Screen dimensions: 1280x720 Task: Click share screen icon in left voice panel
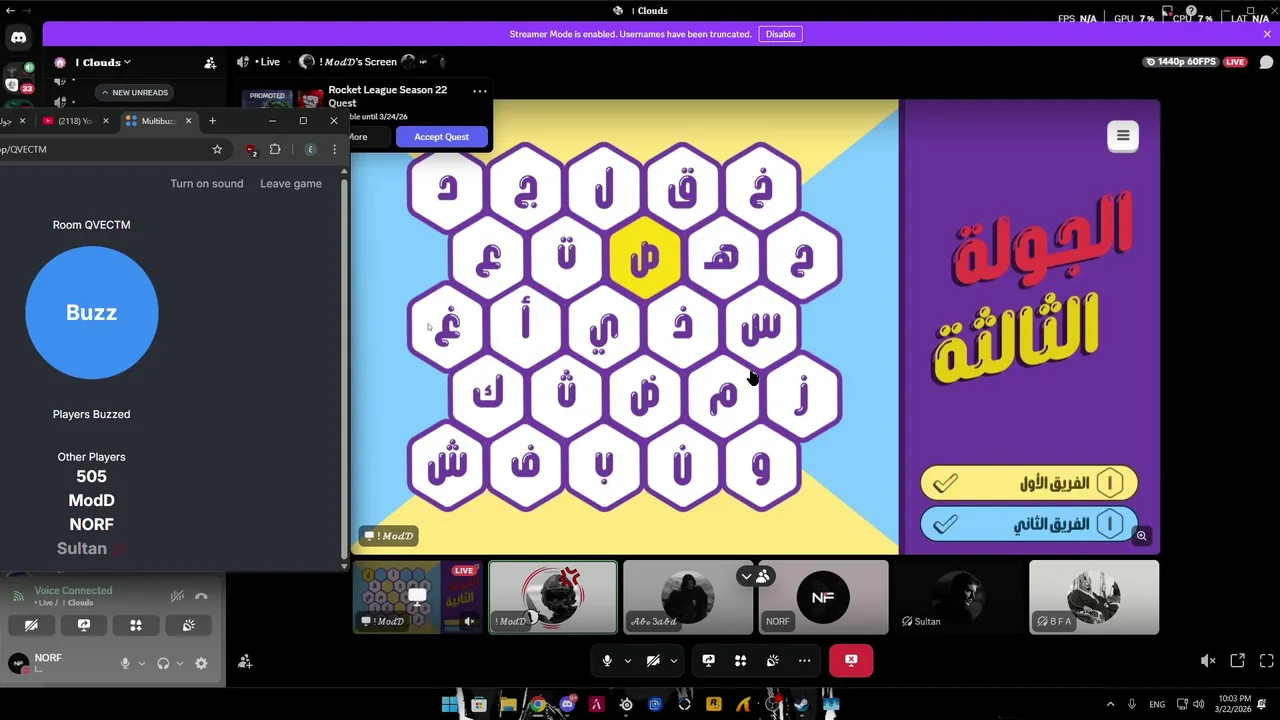84,625
